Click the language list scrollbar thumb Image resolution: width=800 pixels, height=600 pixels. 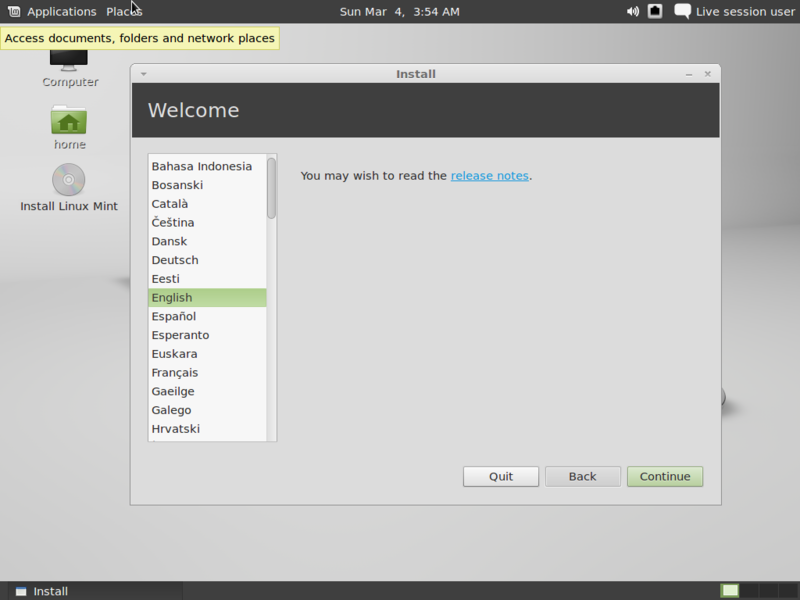(271, 188)
